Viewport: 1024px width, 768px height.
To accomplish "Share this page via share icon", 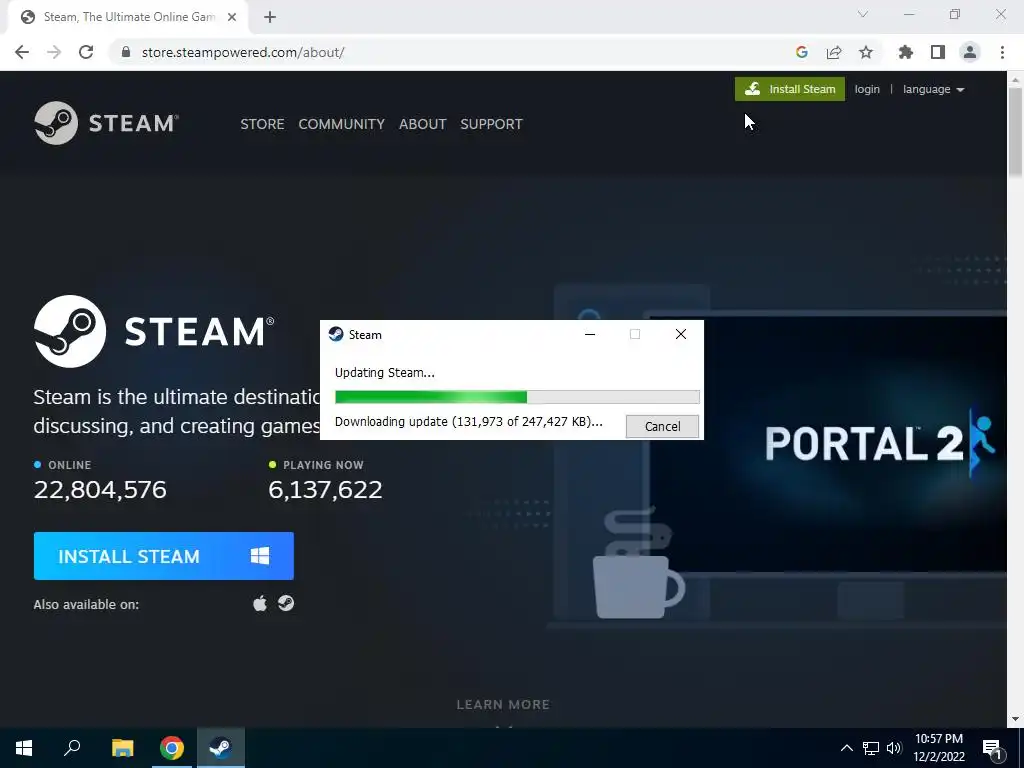I will [834, 52].
